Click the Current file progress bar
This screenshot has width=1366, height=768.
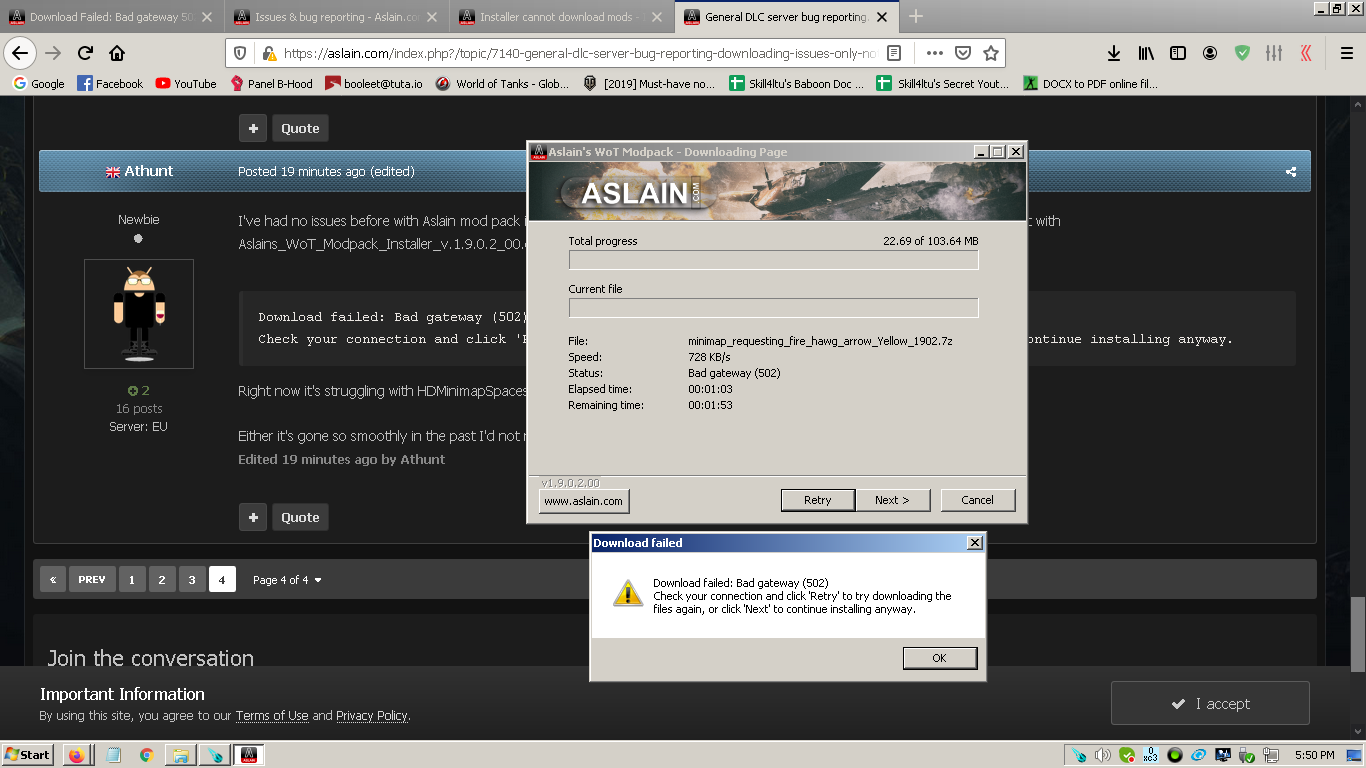point(773,308)
